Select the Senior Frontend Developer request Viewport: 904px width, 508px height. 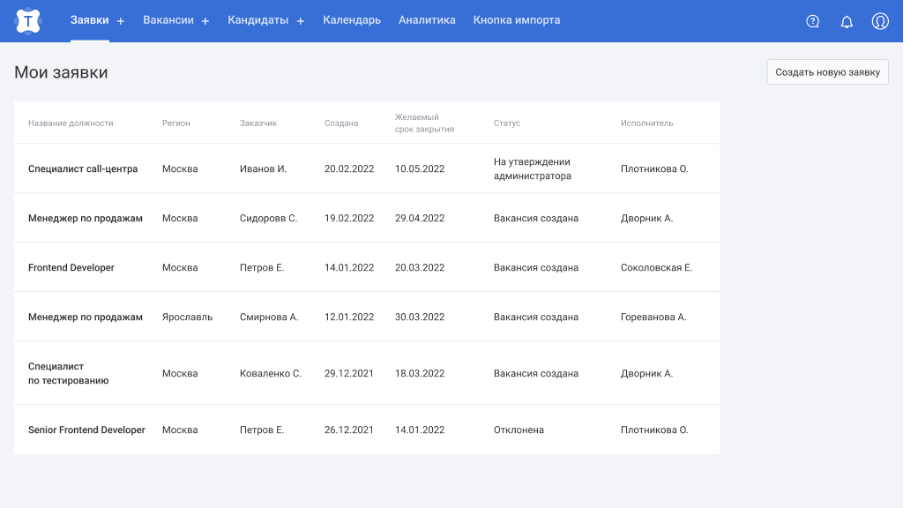[x=86, y=430]
